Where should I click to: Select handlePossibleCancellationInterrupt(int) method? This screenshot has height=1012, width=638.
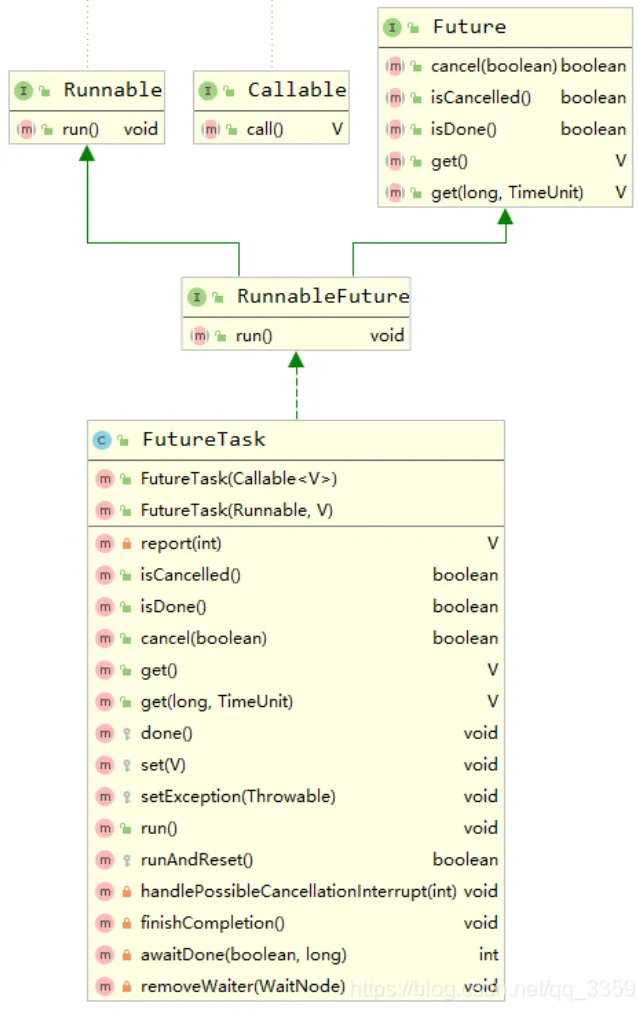coord(299,891)
